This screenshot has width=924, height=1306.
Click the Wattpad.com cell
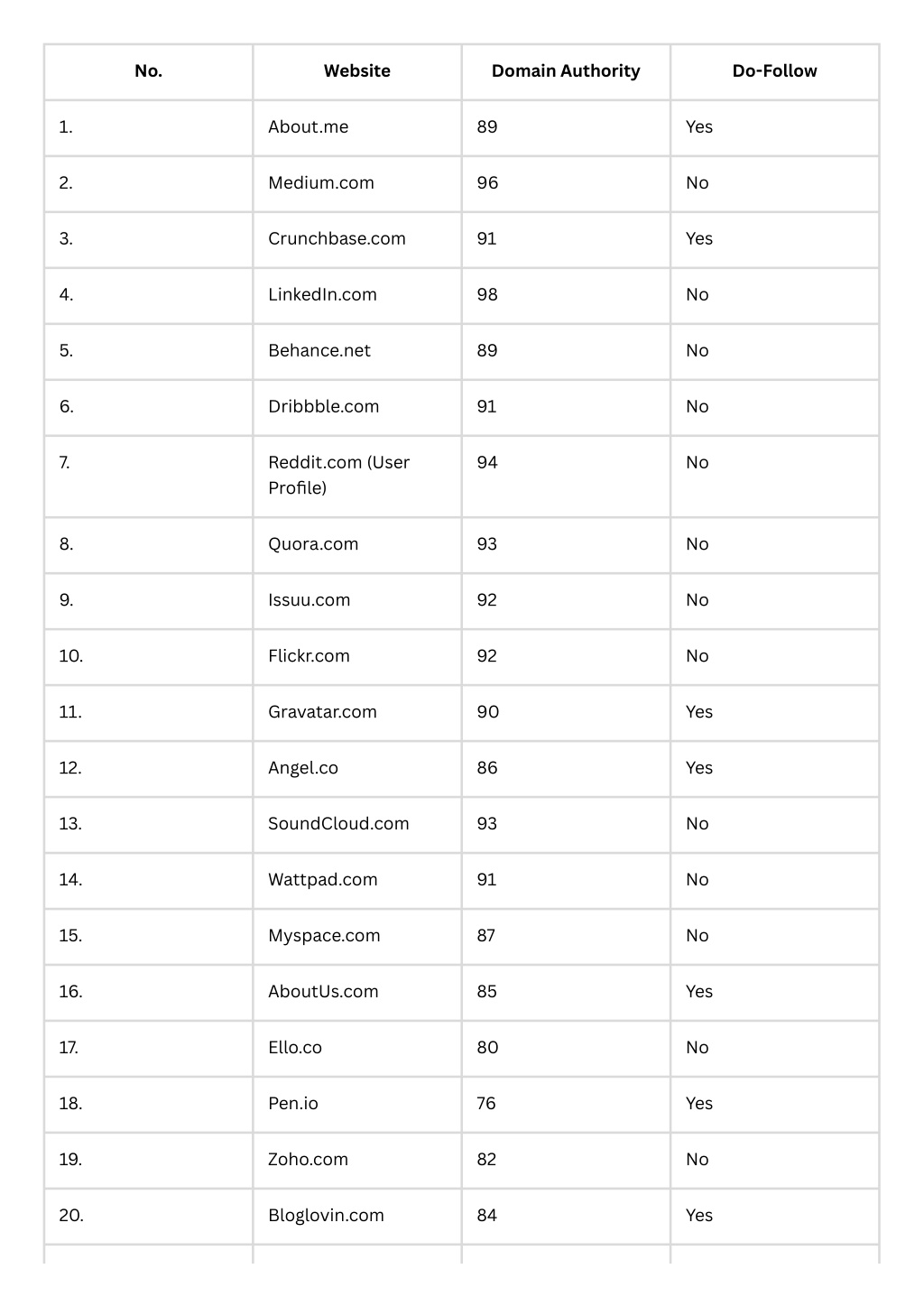323,880
